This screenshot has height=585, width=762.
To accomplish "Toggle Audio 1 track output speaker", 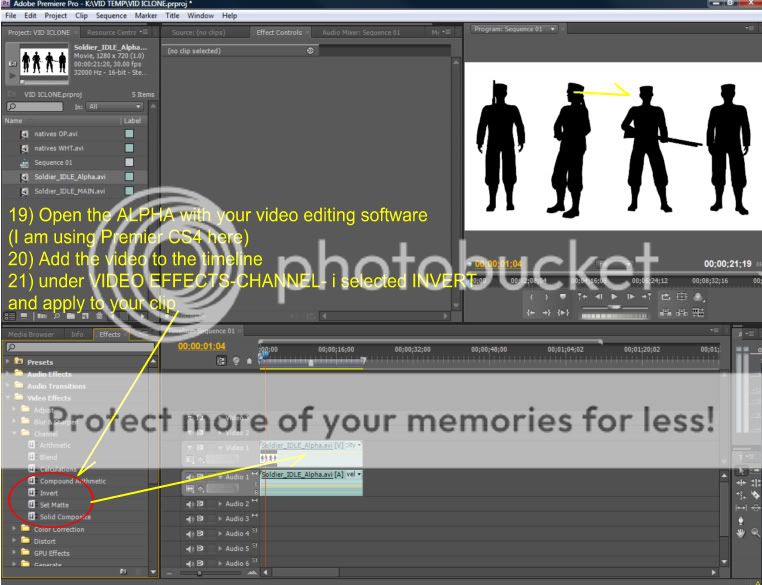I will 188,475.
